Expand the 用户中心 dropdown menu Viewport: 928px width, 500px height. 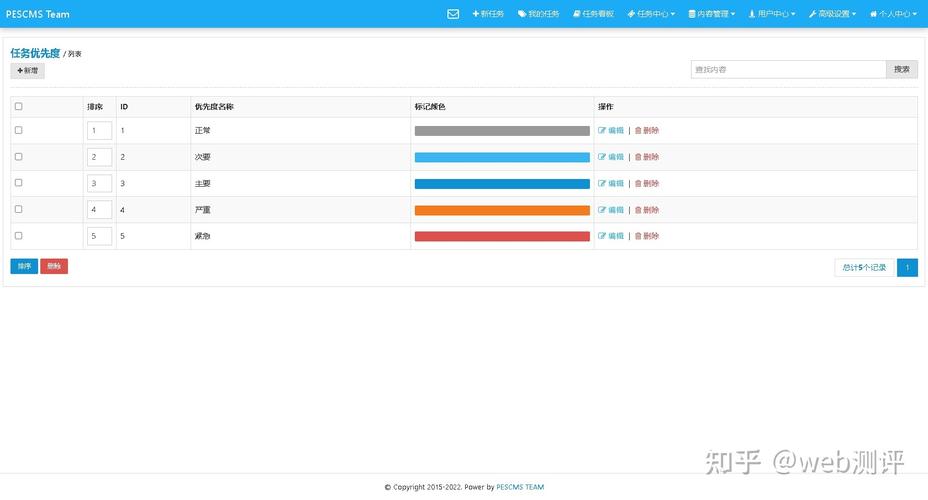772,14
